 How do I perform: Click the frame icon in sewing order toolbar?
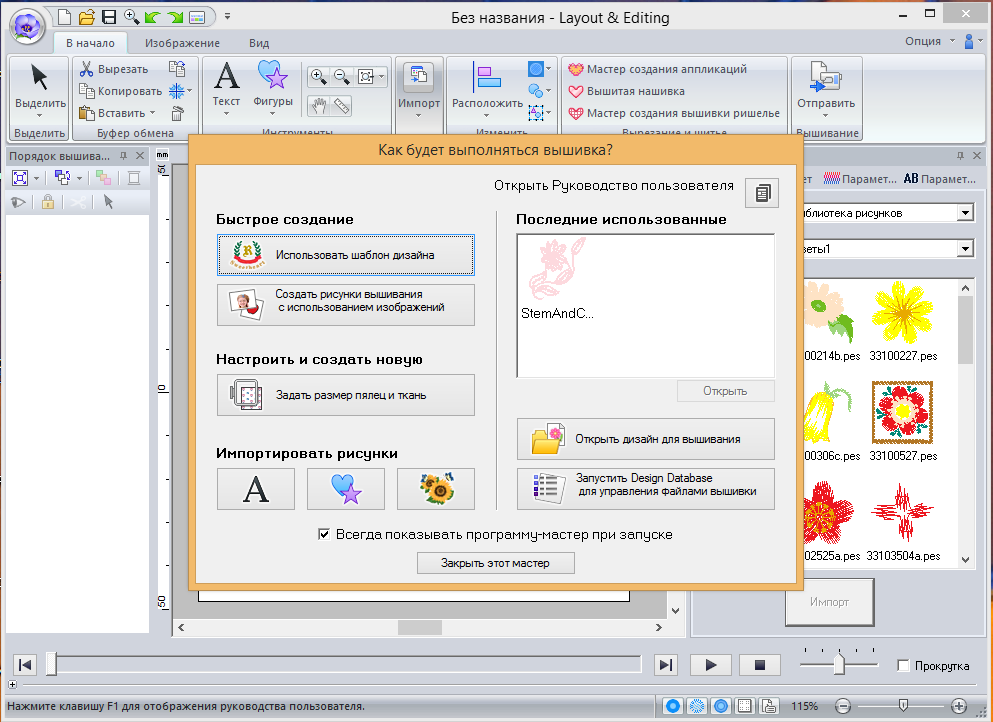[x=134, y=178]
